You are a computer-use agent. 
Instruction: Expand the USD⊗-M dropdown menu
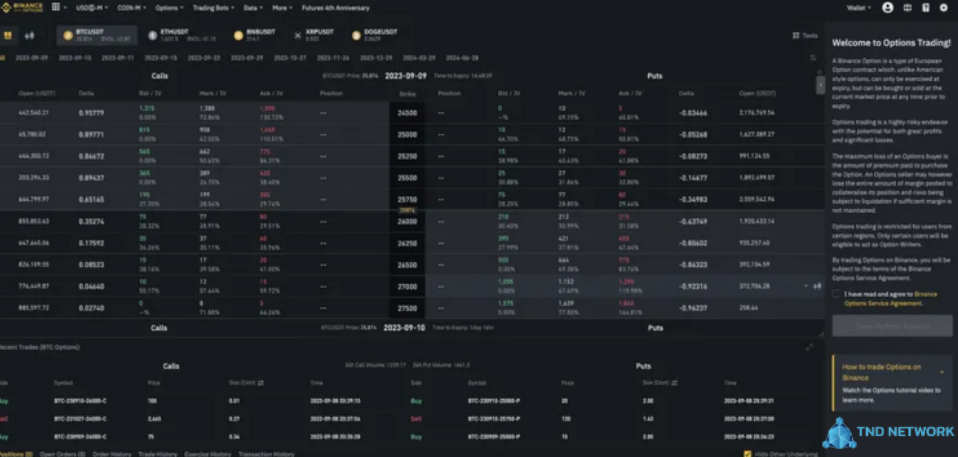point(90,7)
